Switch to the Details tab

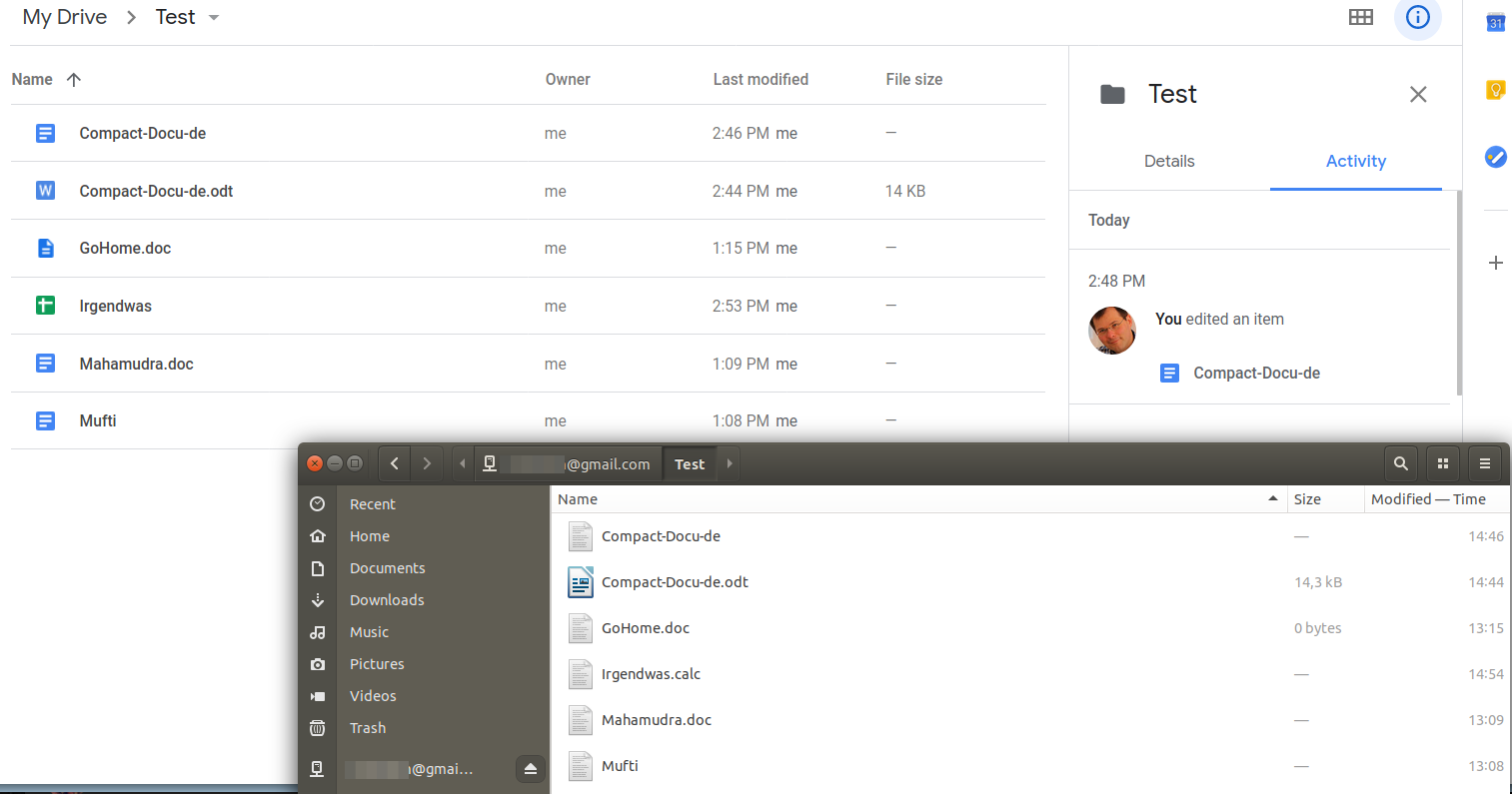coord(1168,162)
